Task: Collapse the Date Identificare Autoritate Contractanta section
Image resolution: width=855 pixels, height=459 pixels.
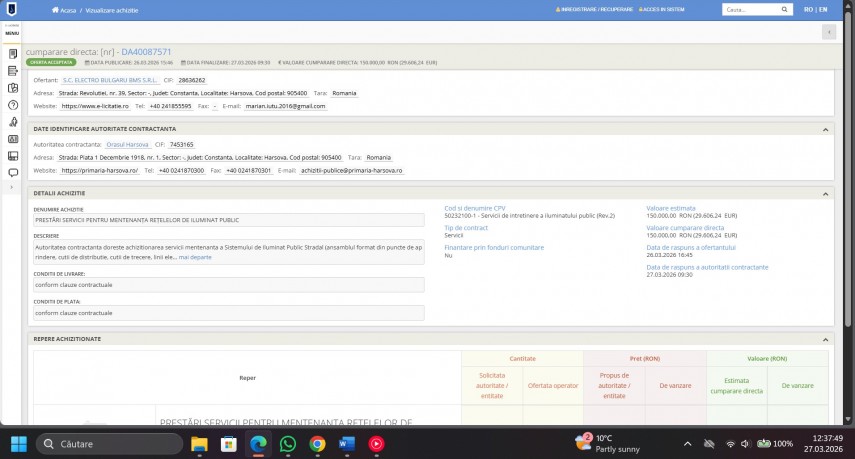Action: 826,129
